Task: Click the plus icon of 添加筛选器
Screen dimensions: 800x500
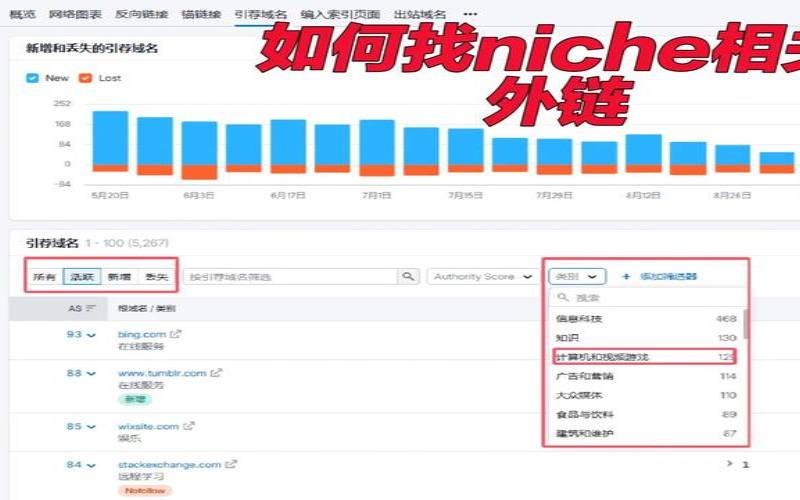Action: click(626, 276)
